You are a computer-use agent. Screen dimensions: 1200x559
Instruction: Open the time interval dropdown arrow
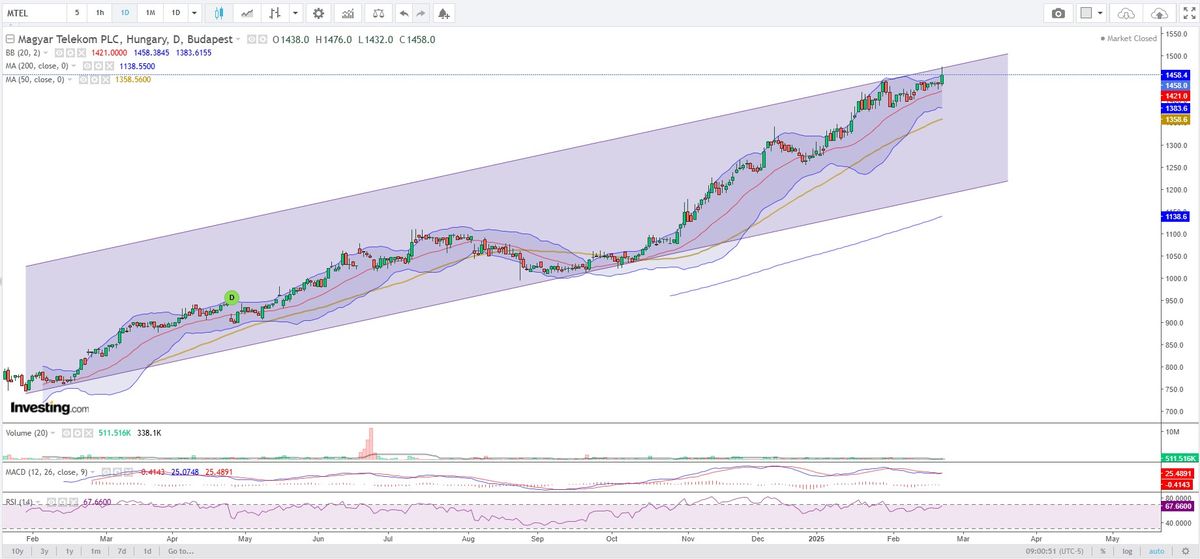point(194,13)
